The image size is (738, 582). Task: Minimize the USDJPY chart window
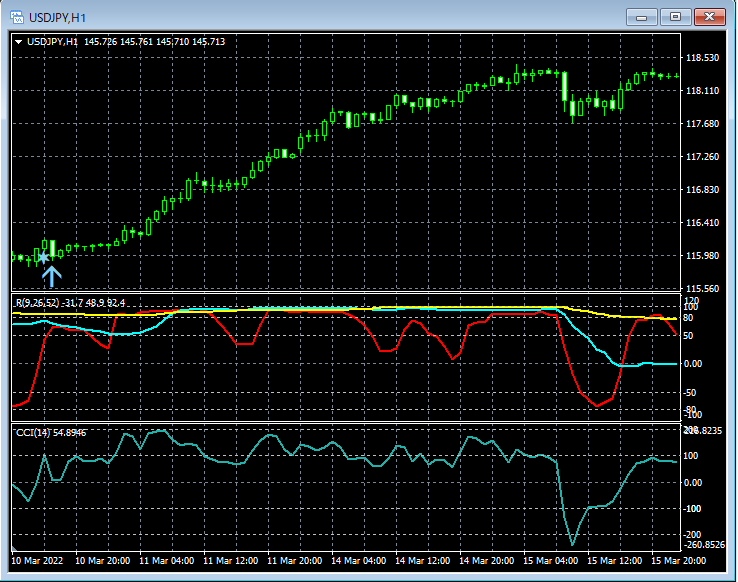point(641,17)
